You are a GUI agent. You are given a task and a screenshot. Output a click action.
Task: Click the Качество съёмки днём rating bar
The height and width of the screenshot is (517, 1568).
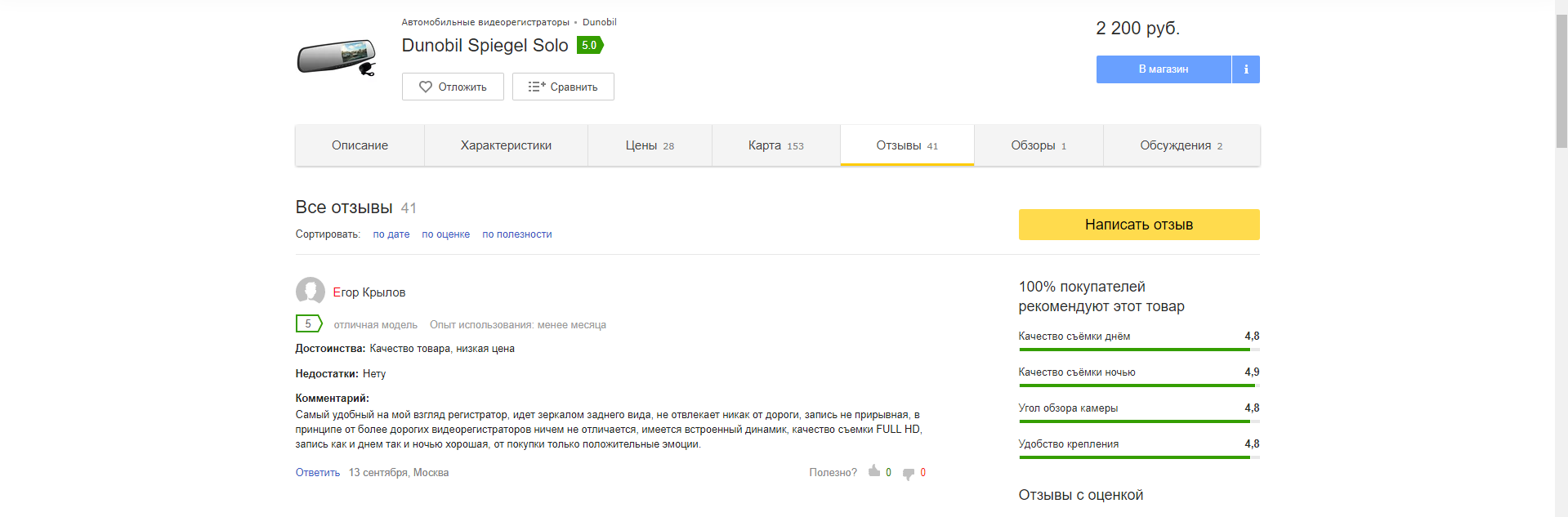tap(1139, 350)
